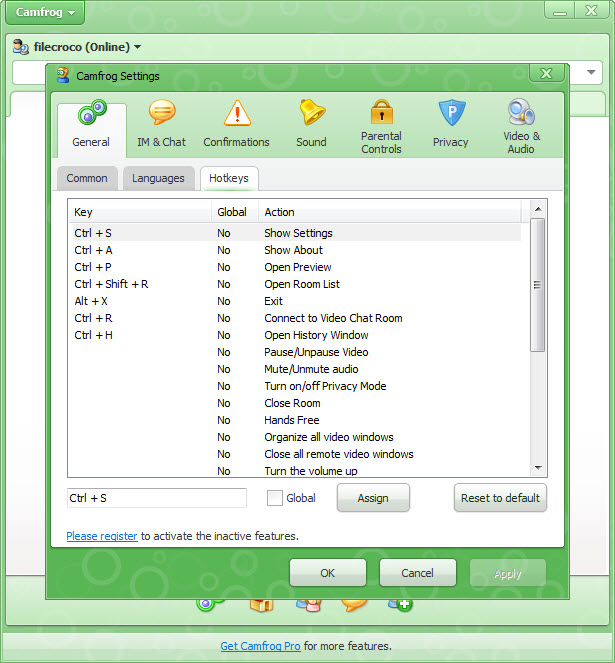Image resolution: width=615 pixels, height=663 pixels.
Task: Select the Show Settings hotkey row
Action: 295,233
